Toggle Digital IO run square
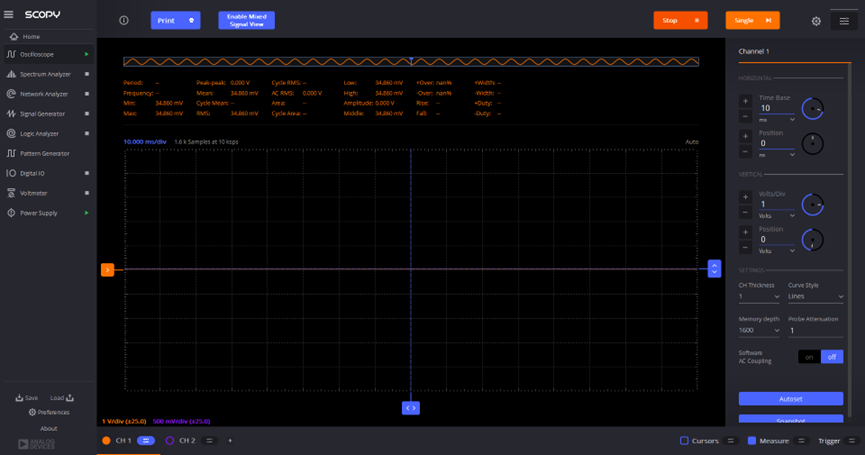The image size is (865, 455). coord(87,173)
